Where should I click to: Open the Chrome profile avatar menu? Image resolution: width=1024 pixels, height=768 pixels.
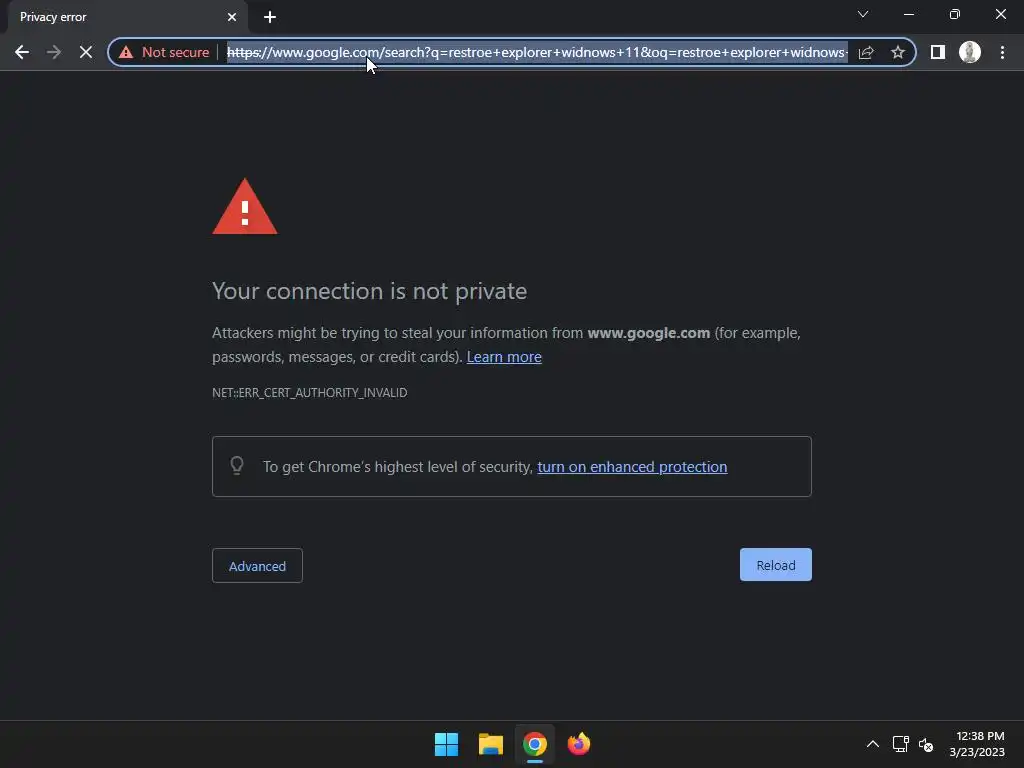[970, 52]
